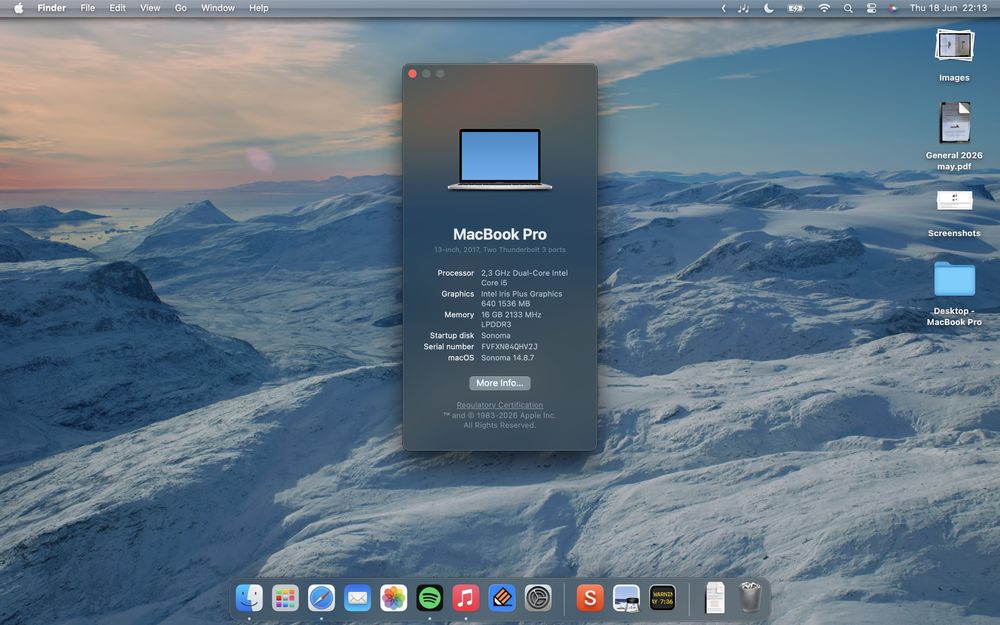Click the More Info... button

(499, 383)
